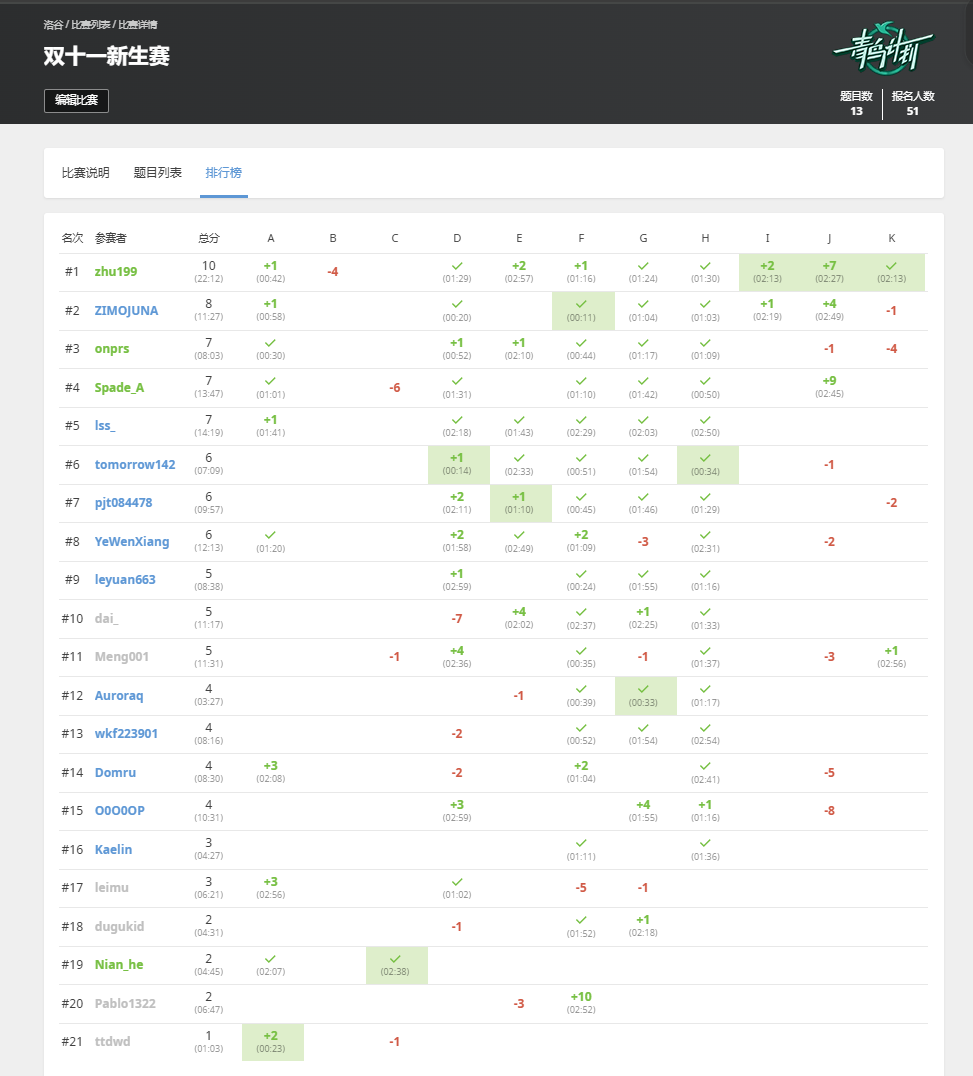Open zhu199's user profile
This screenshot has height=1076, width=973.
116,272
